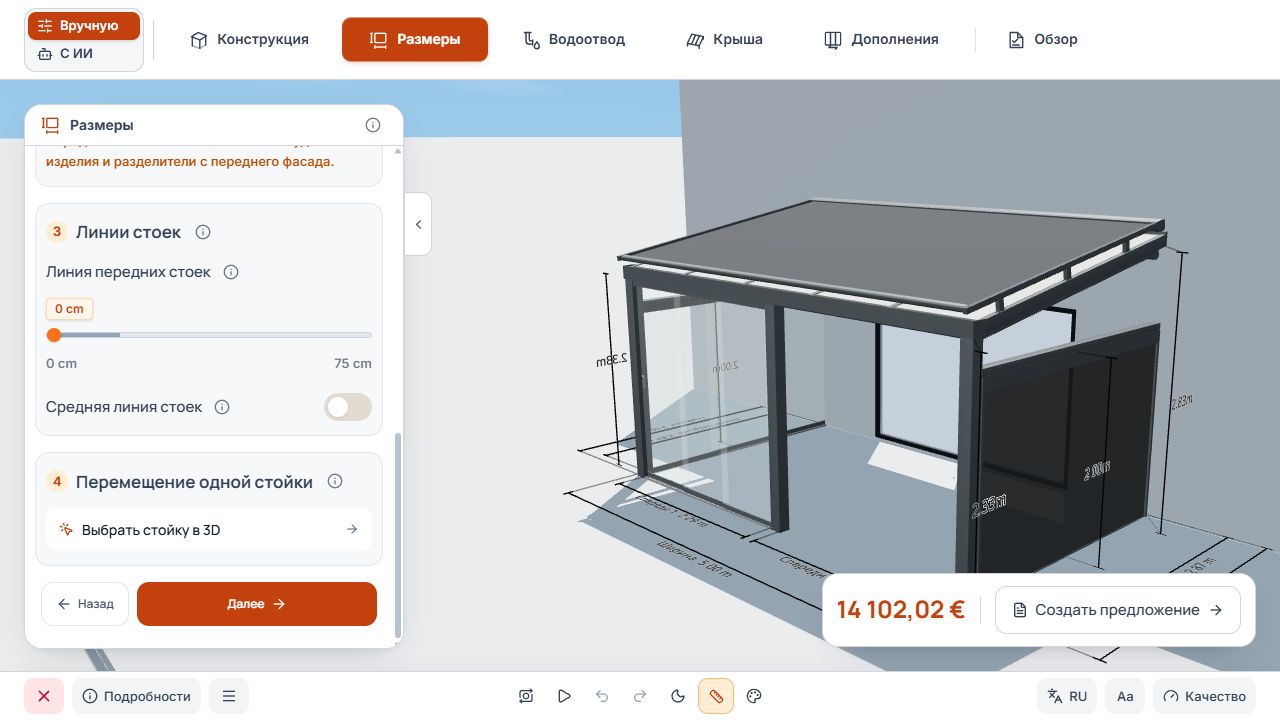The width and height of the screenshot is (1280, 720).
Task: Collapse the side panel with chevron
Action: point(418,224)
